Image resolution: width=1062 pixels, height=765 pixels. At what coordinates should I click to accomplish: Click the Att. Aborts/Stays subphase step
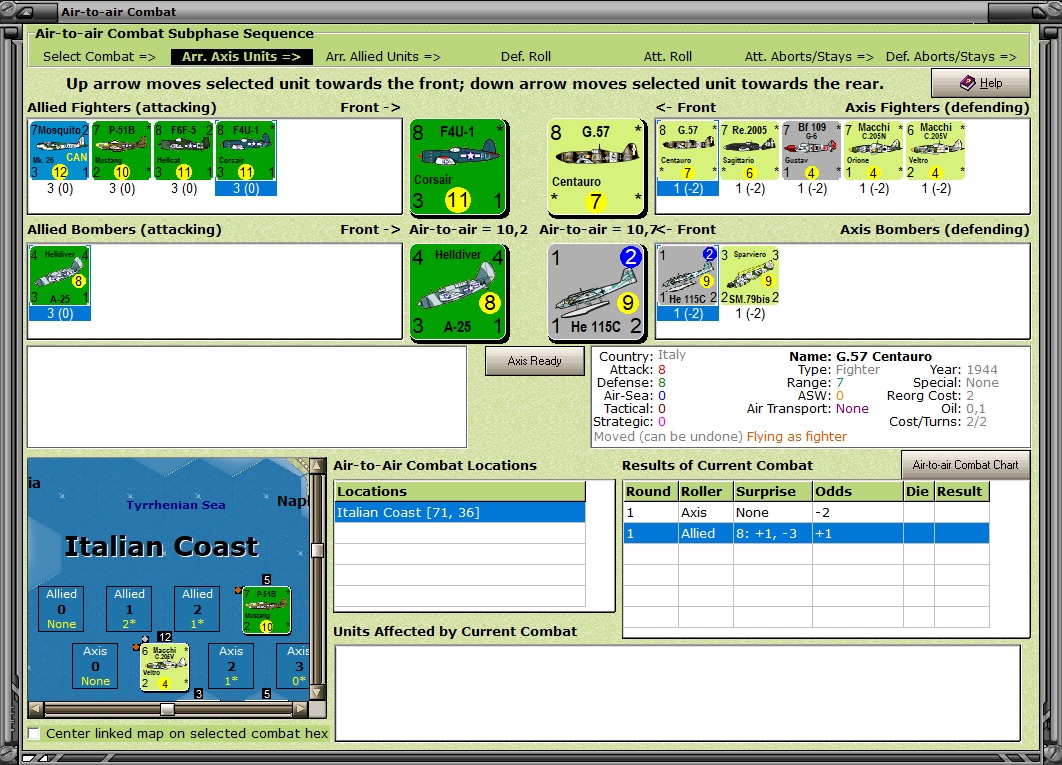click(809, 57)
